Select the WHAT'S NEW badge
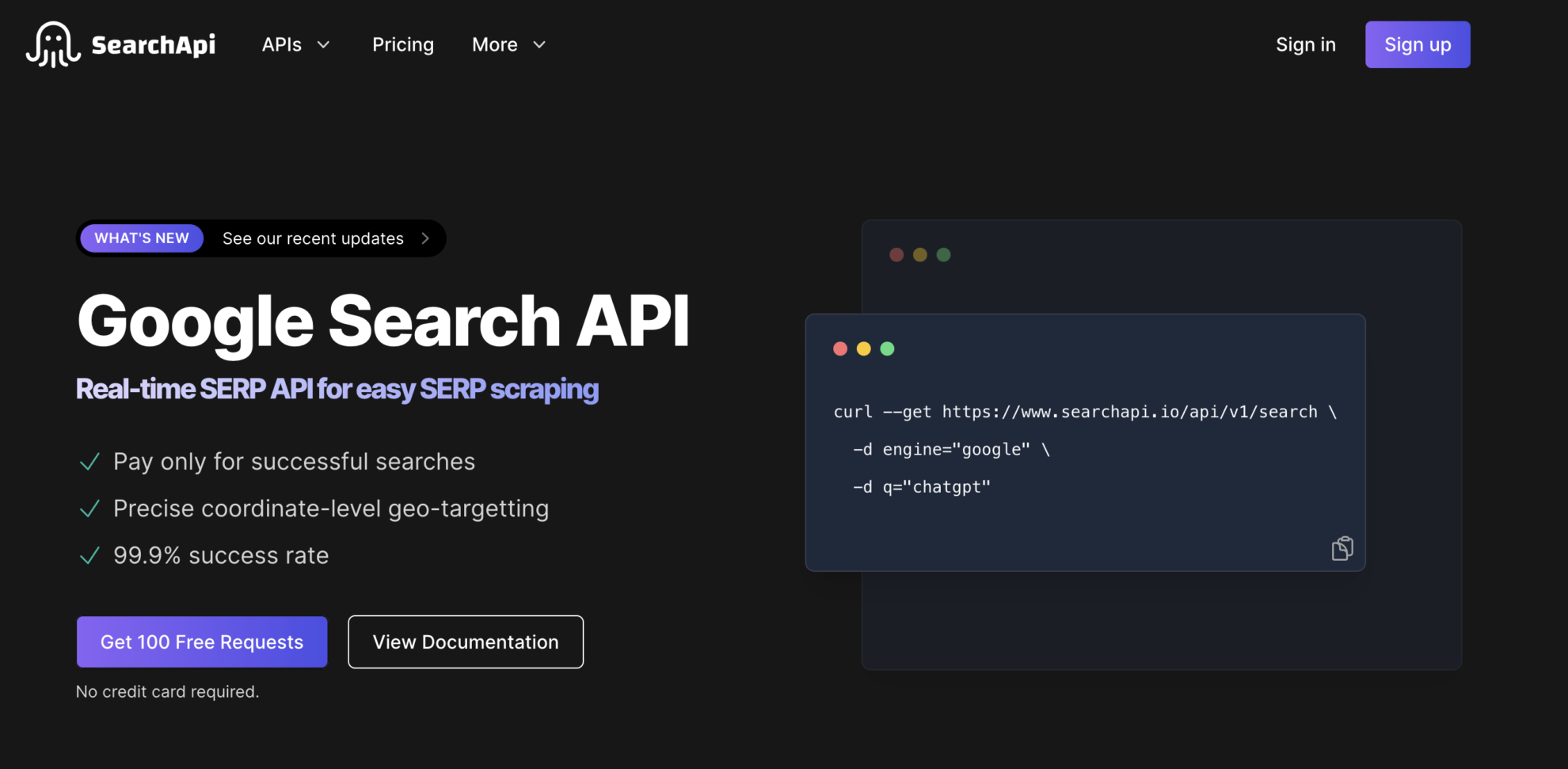 tap(141, 238)
